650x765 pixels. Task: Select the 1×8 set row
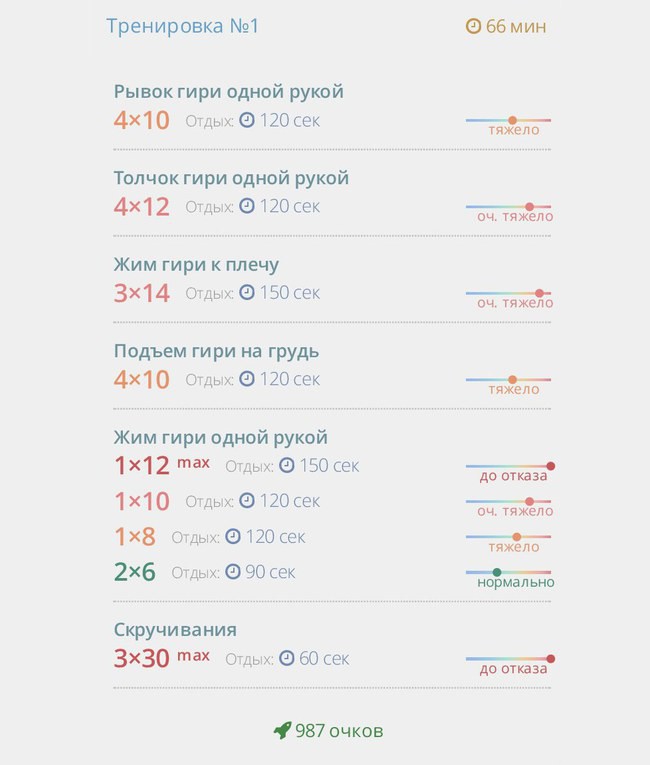point(332,537)
